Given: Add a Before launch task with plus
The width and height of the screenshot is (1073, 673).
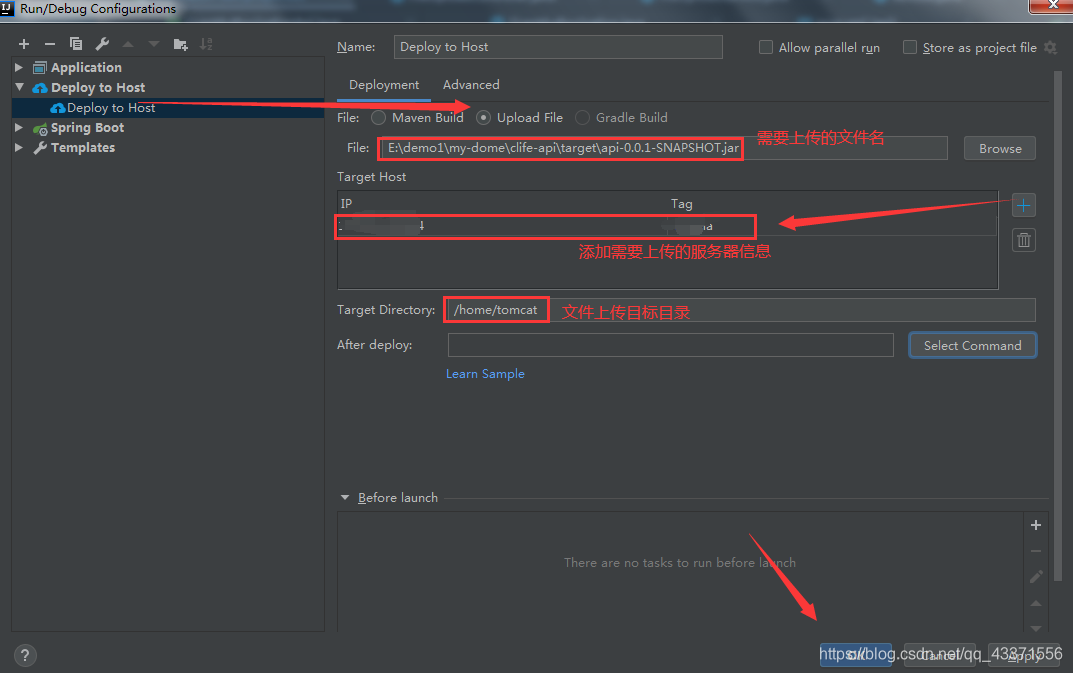Looking at the screenshot, I should pos(1036,525).
